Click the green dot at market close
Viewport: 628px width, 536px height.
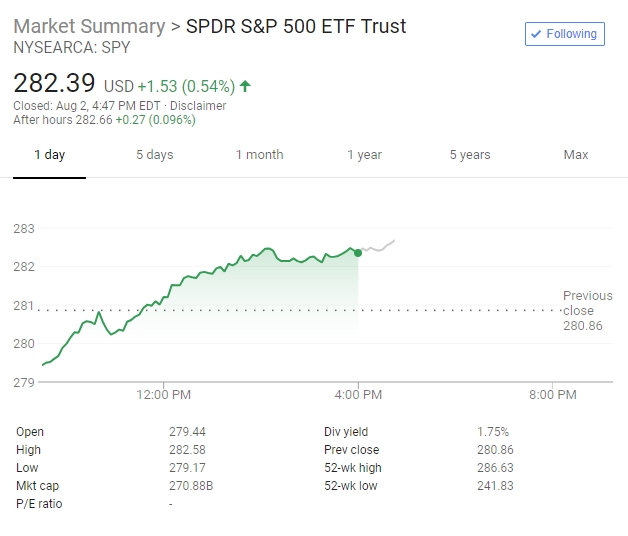[358, 252]
